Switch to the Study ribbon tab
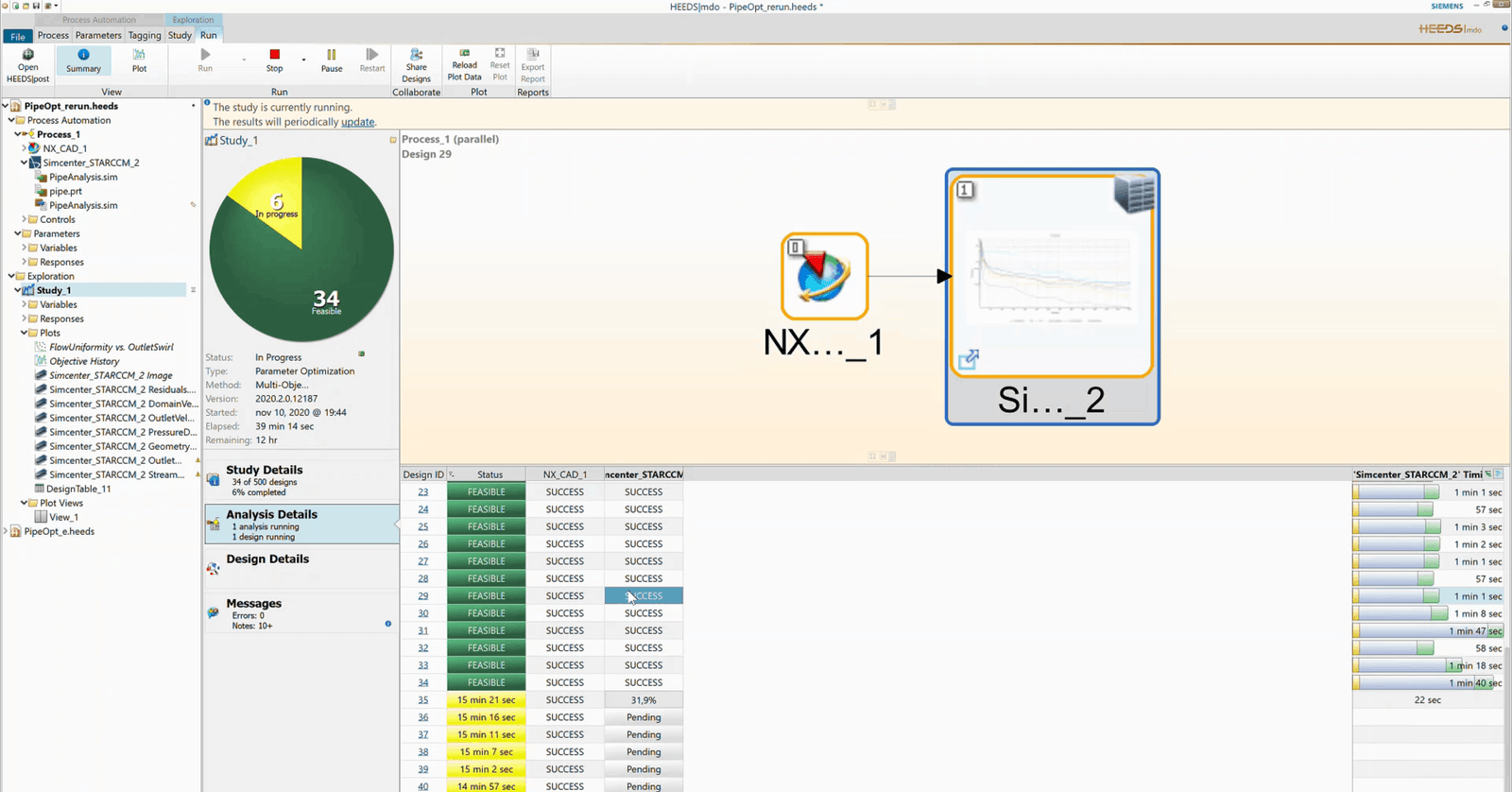This screenshot has height=792, width=1512. point(180,35)
